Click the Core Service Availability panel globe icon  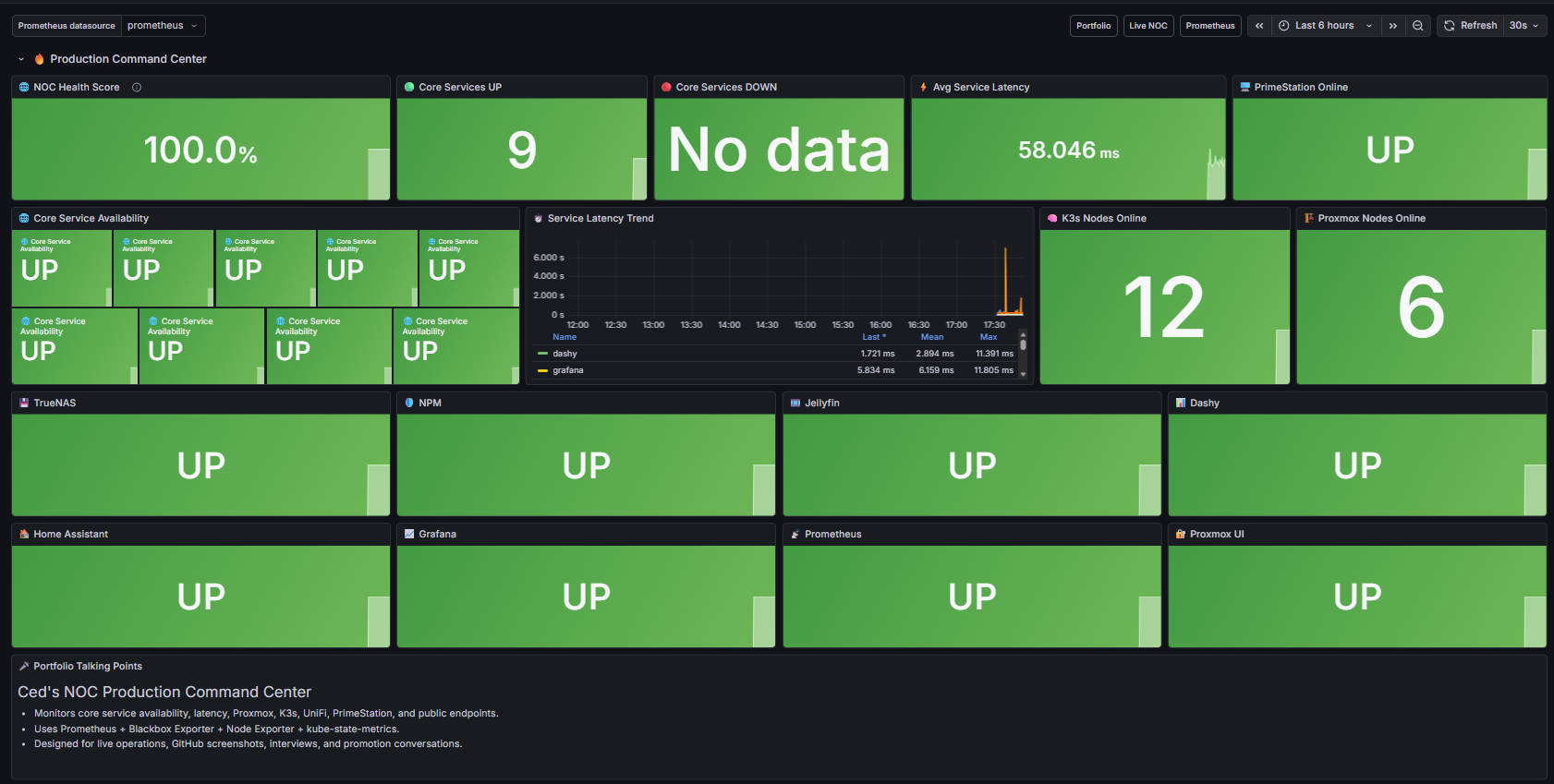point(24,218)
